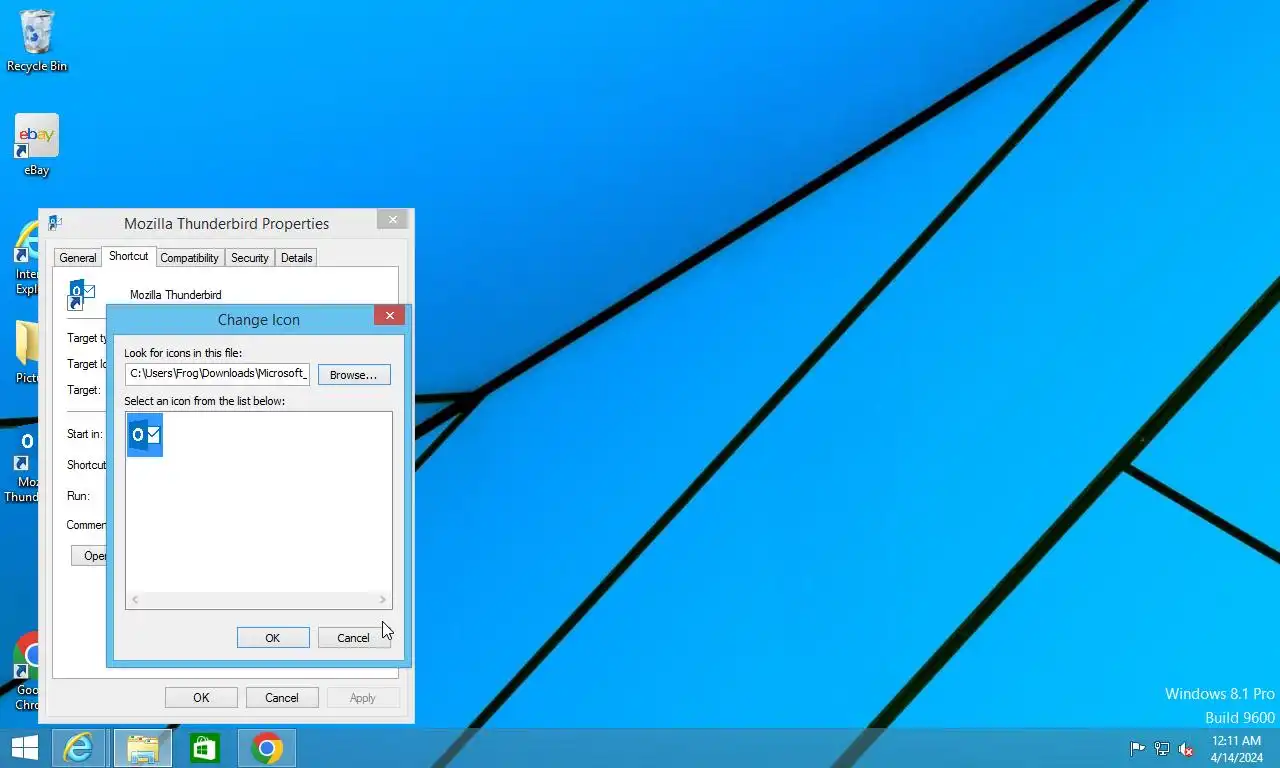
Task: Click Cancel in the Properties window
Action: coord(282,698)
